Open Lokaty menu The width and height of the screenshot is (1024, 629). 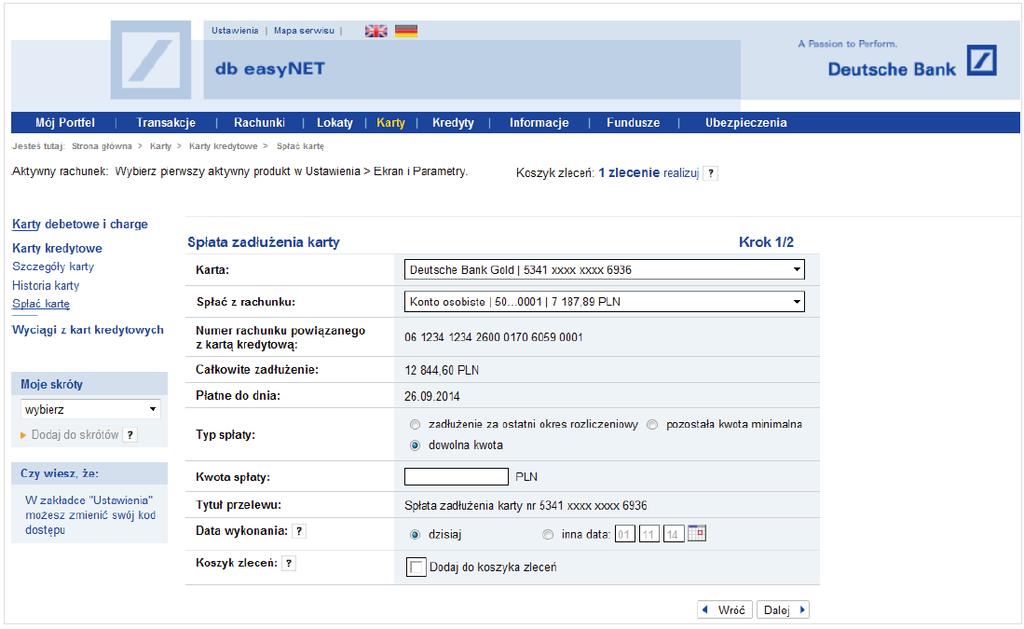pos(334,123)
